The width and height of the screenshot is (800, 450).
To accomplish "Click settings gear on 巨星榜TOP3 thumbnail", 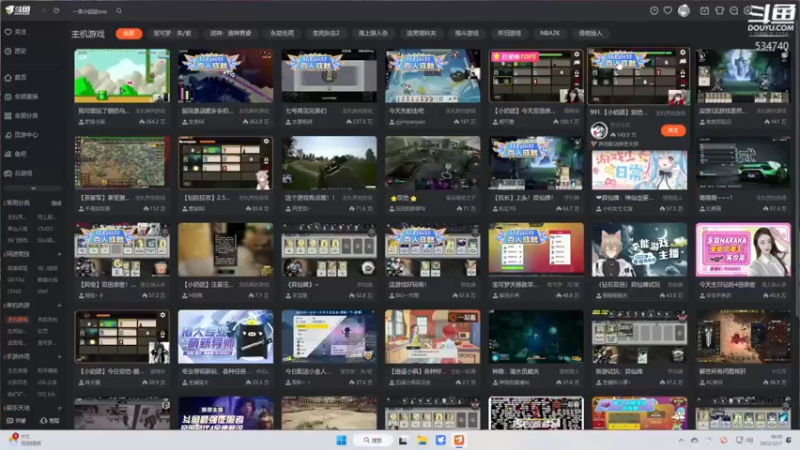I will (577, 54).
